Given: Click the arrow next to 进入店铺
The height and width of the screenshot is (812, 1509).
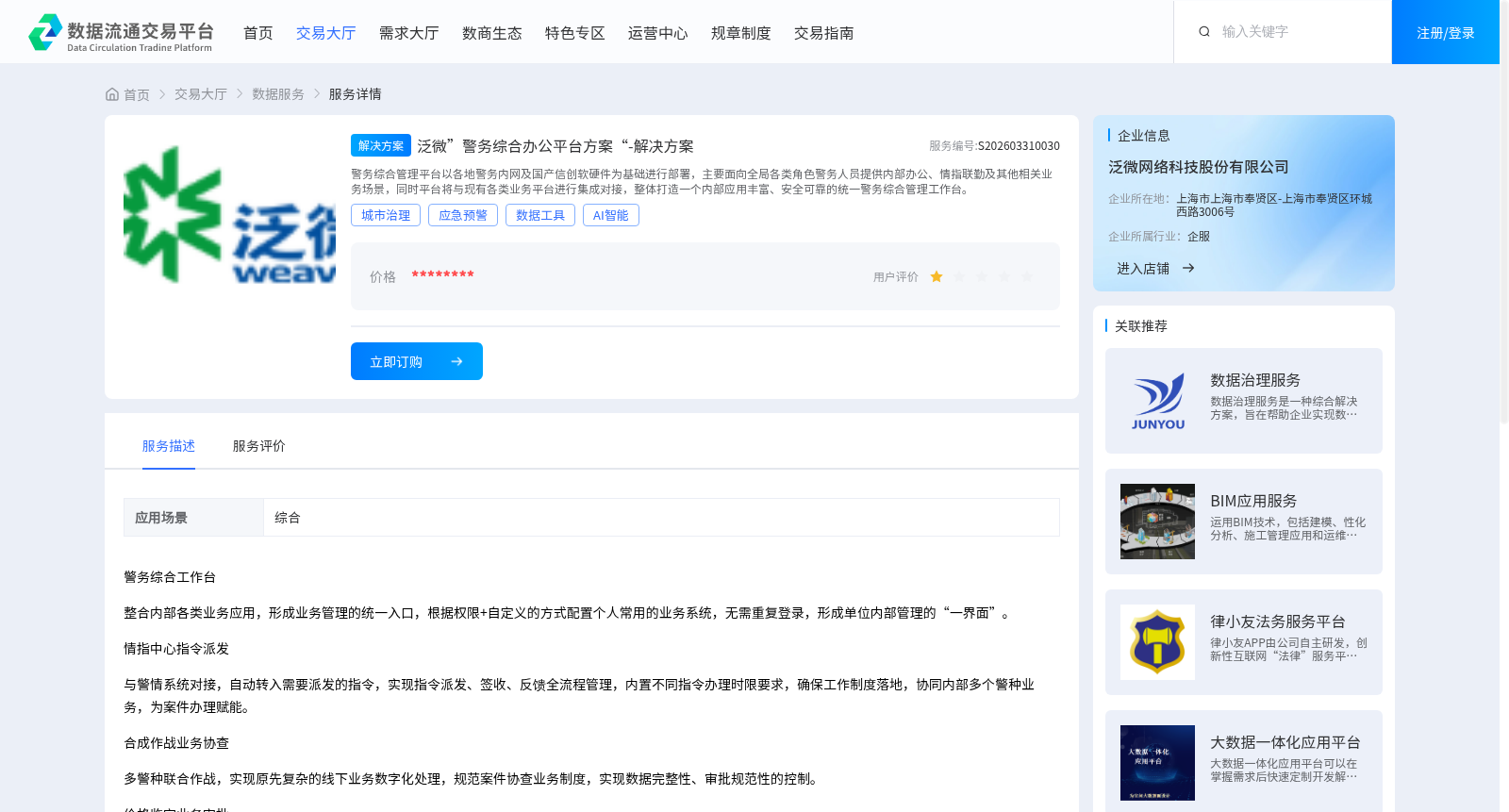Looking at the screenshot, I should (1188, 268).
